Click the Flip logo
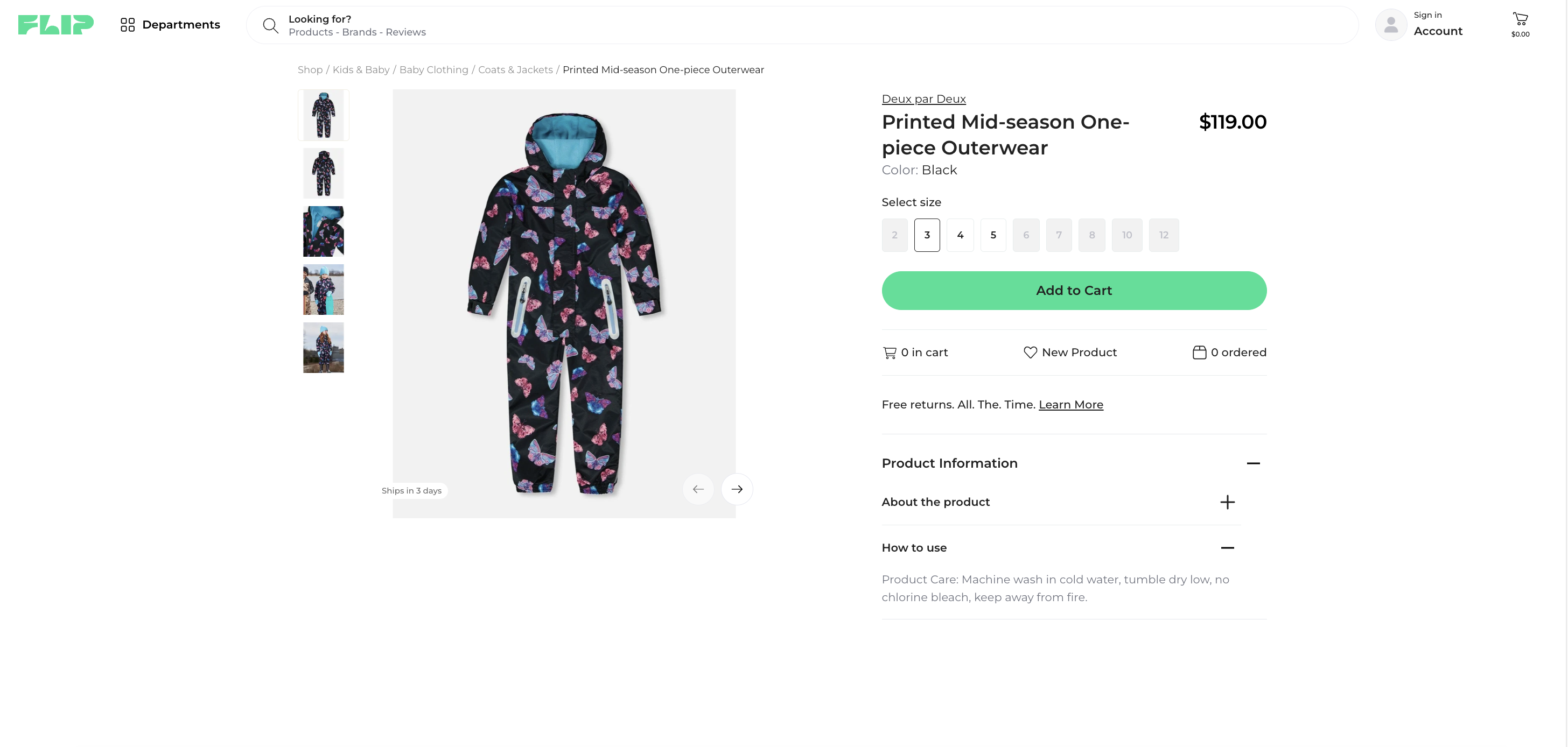1568x747 pixels. pyautogui.click(x=55, y=25)
